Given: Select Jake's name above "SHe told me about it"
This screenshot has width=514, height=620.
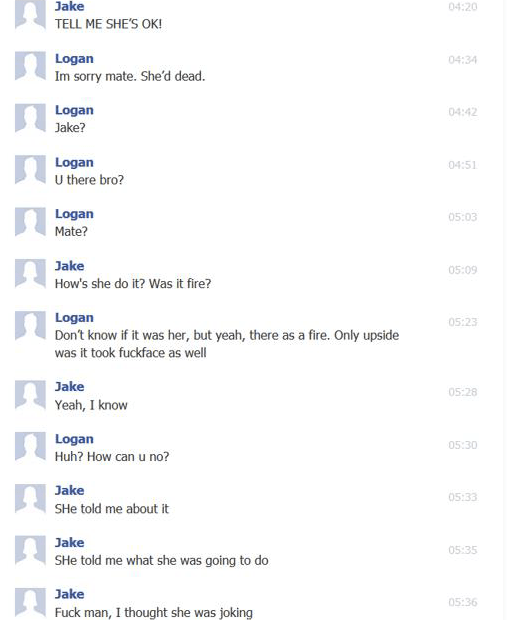Looking at the screenshot, I should click(x=70, y=490).
